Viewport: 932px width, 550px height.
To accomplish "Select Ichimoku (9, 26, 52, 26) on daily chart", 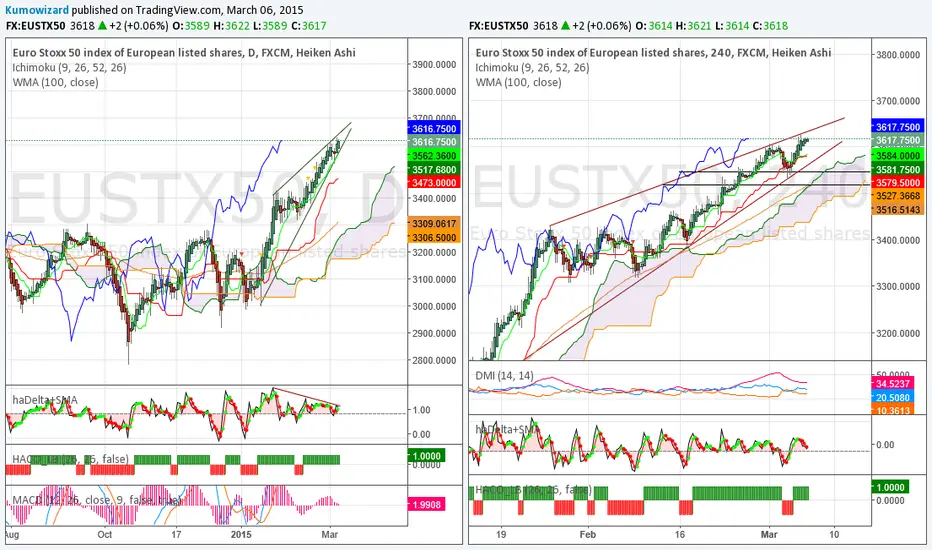I will point(70,67).
